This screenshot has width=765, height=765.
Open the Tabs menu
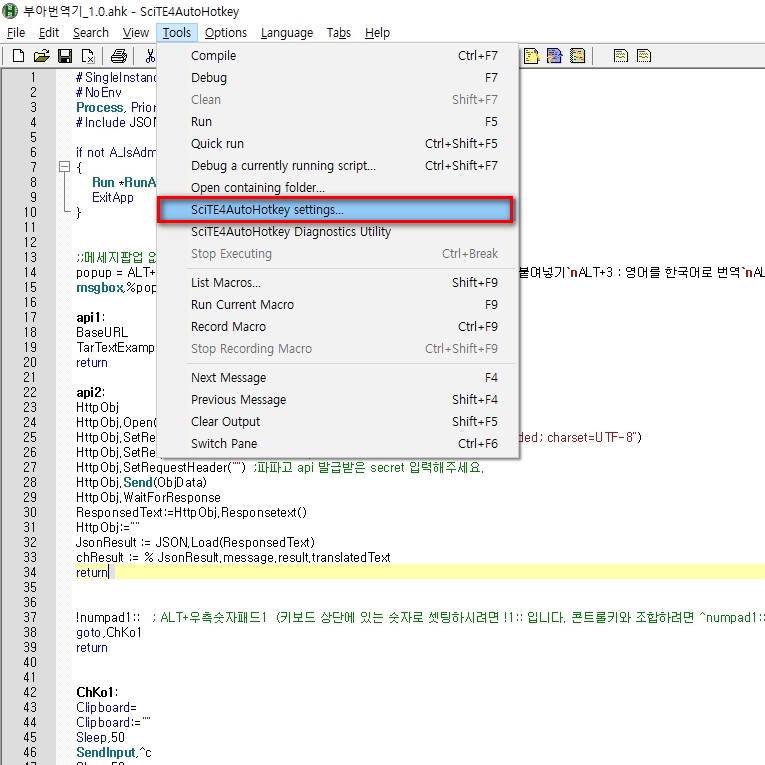click(339, 33)
